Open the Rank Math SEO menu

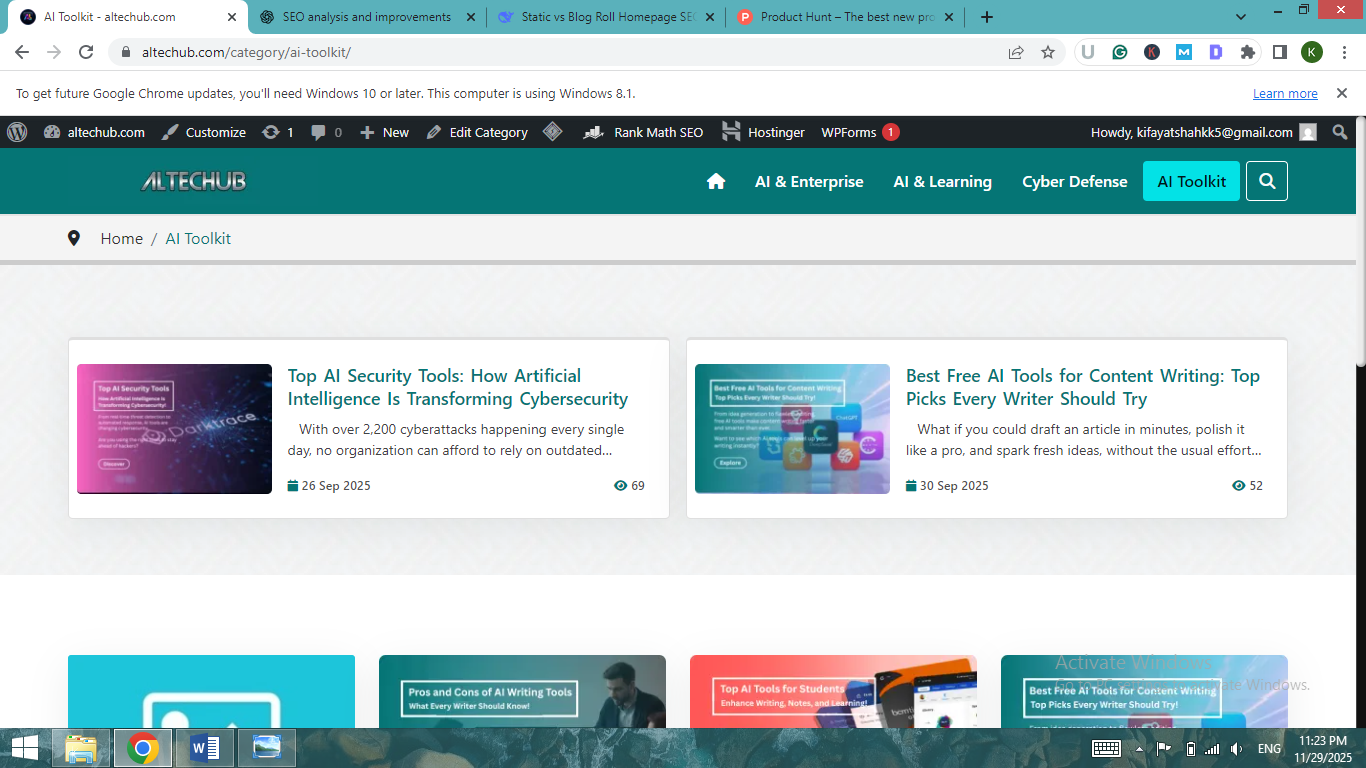(x=643, y=132)
